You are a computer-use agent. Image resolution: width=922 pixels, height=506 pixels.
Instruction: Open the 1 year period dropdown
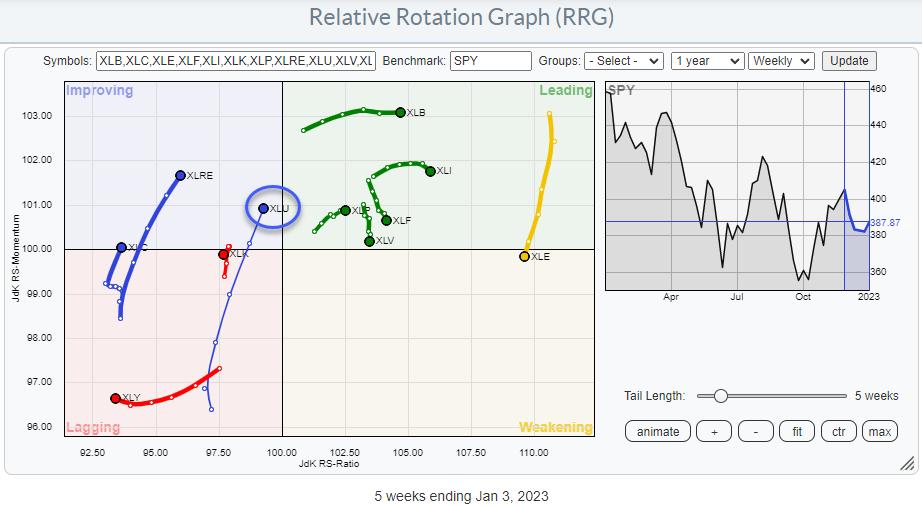[708, 61]
